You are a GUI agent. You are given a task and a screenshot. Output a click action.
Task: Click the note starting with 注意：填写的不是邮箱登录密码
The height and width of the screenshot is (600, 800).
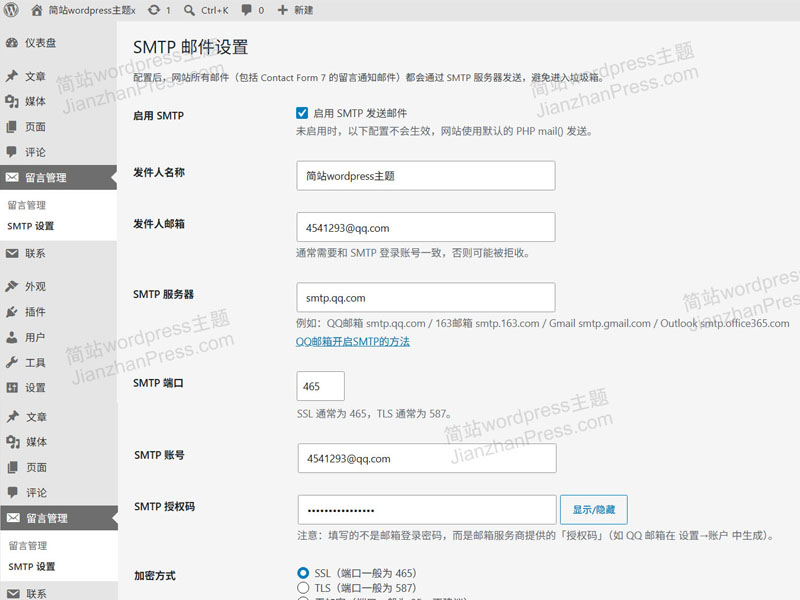coord(537,536)
